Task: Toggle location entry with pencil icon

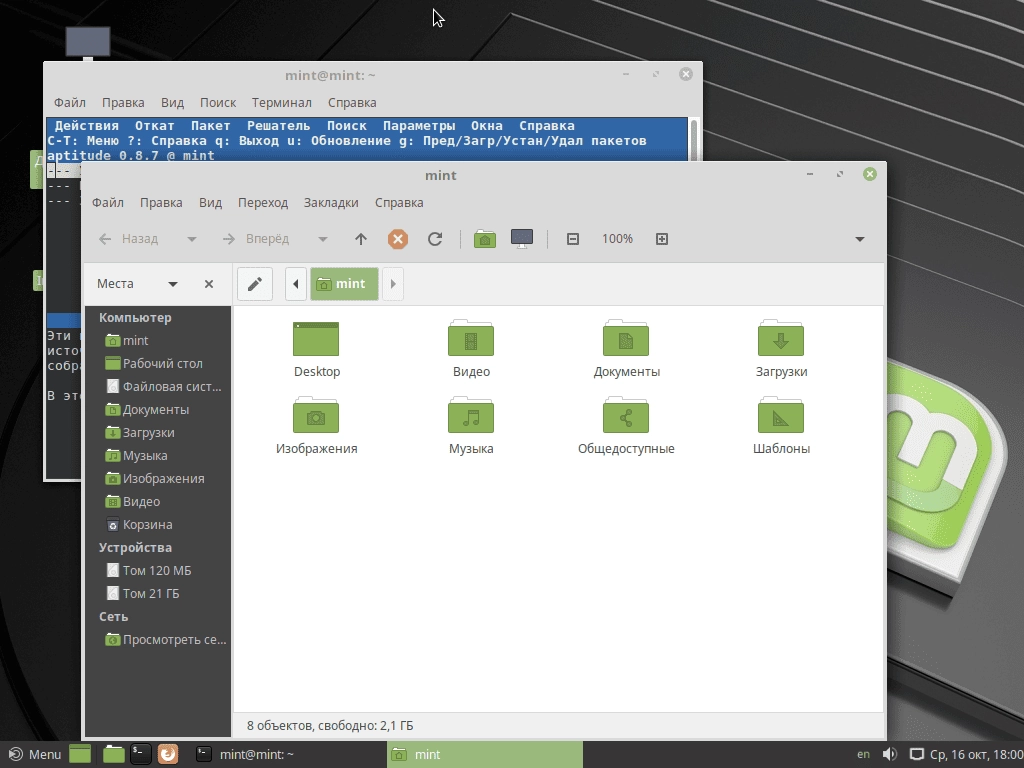Action: pyautogui.click(x=255, y=283)
